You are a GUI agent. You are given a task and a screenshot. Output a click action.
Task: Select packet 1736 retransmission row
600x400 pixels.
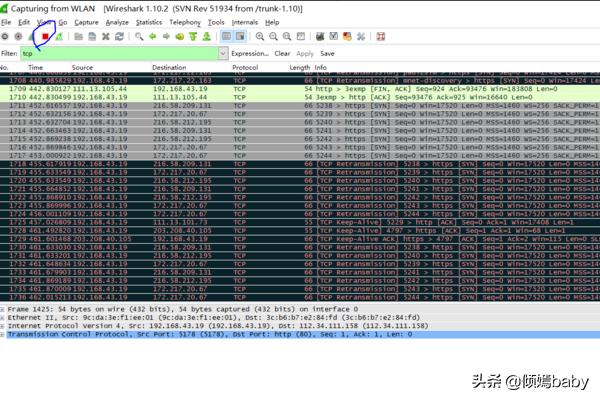click(x=300, y=297)
